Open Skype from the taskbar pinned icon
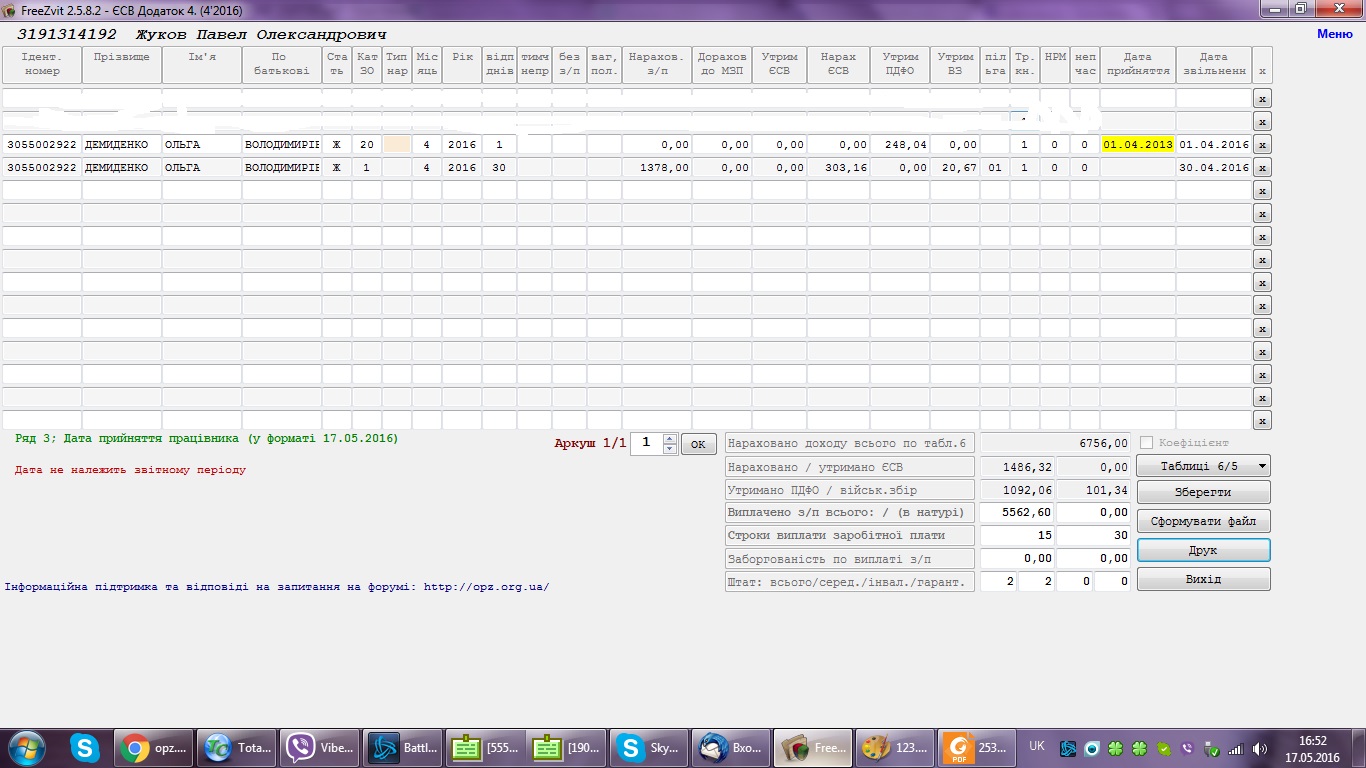1366x768 pixels. pyautogui.click(x=85, y=747)
